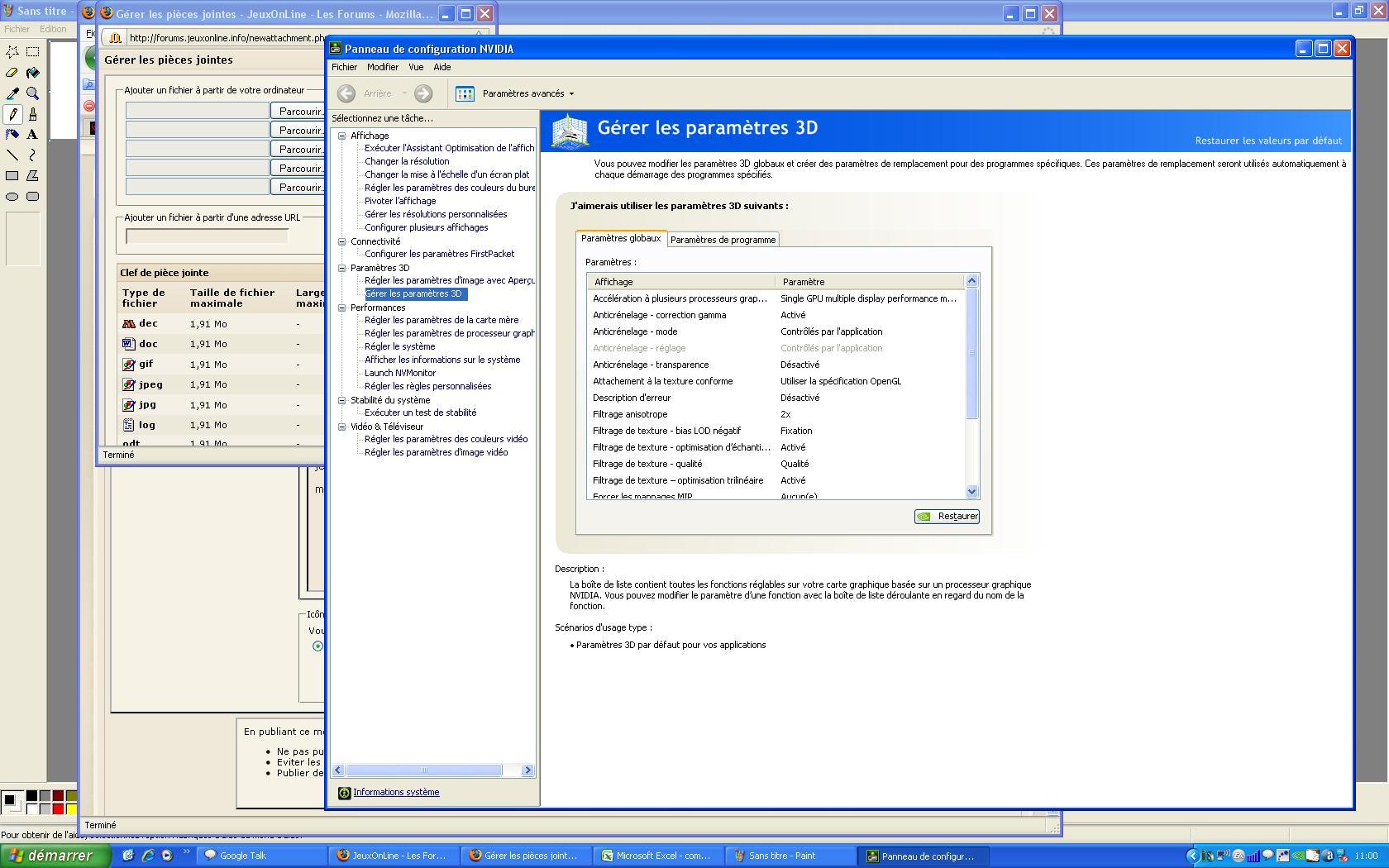The width and height of the screenshot is (1389, 868).
Task: Click the Restaurer button
Action: point(947,516)
